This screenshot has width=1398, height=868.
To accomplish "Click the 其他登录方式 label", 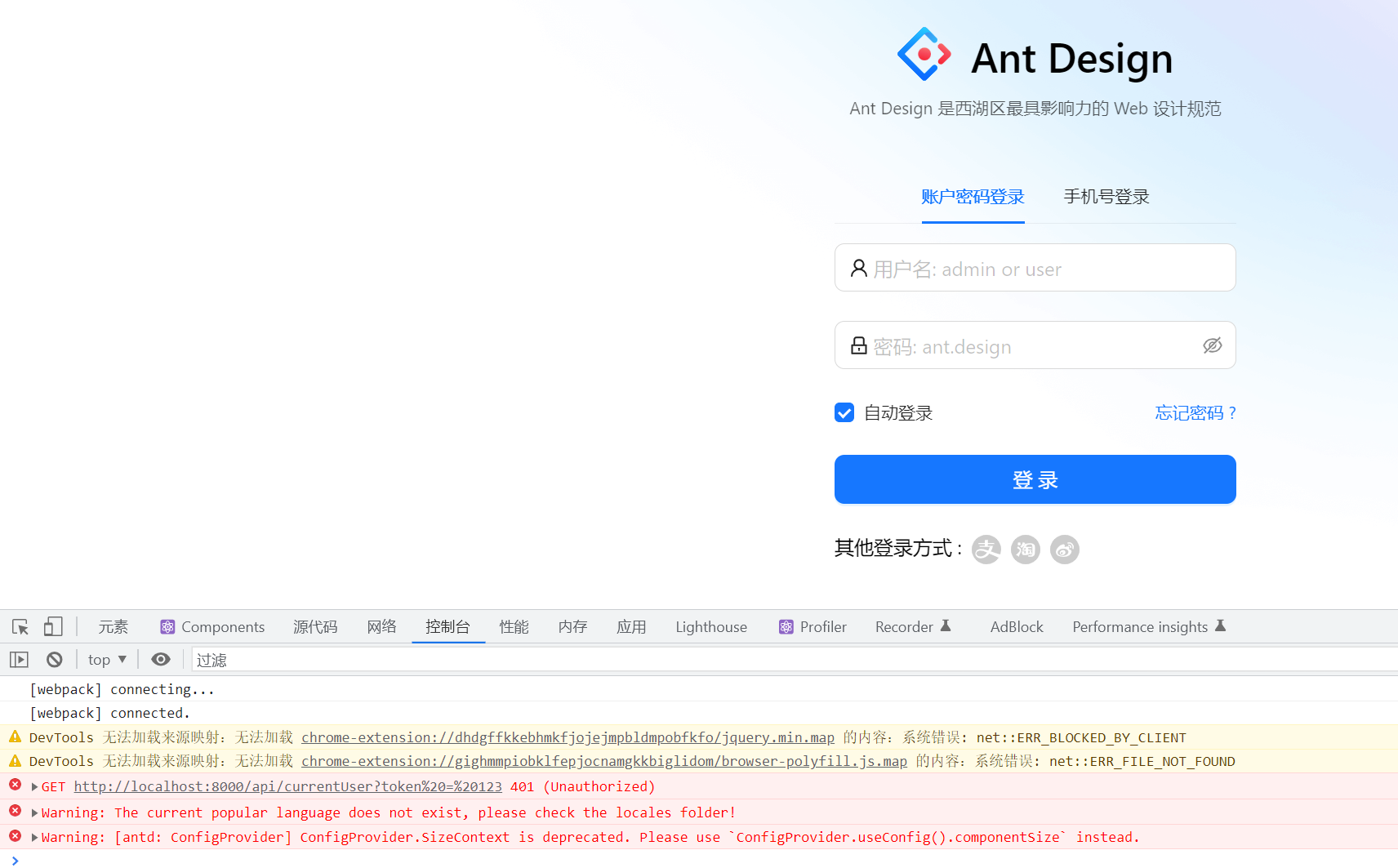I will click(898, 548).
